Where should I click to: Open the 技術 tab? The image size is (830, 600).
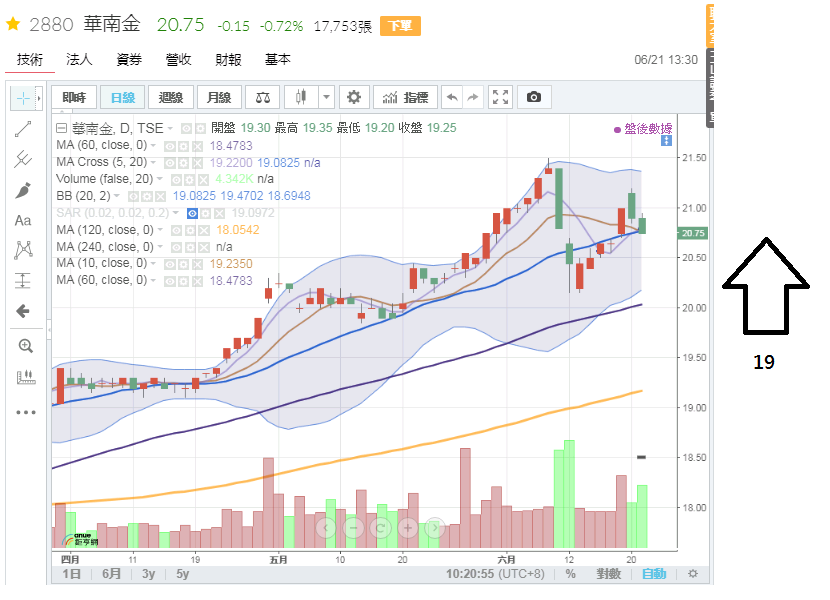point(30,60)
